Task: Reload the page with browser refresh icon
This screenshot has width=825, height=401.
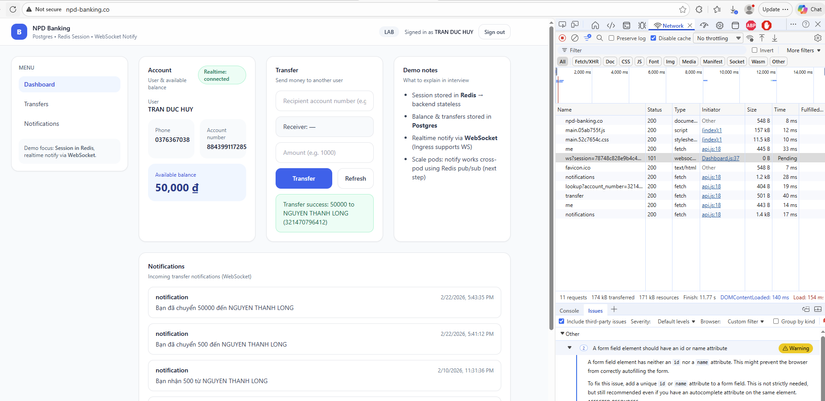Action: coord(13,9)
